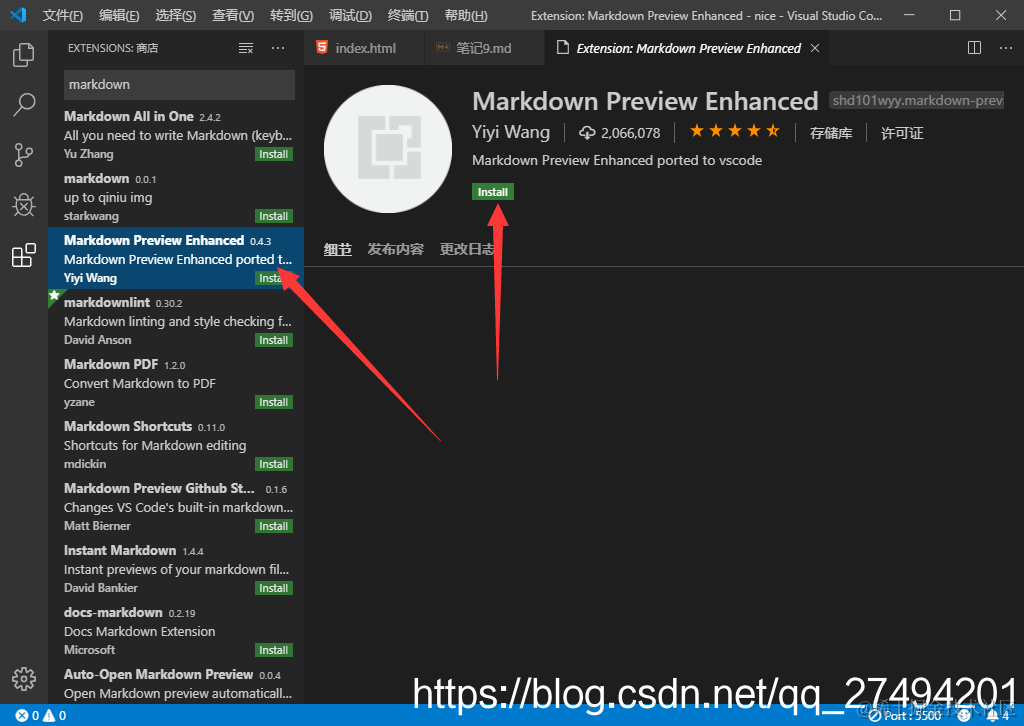Install the Markdown PDF extension
The height and width of the screenshot is (726, 1024).
pyautogui.click(x=273, y=402)
